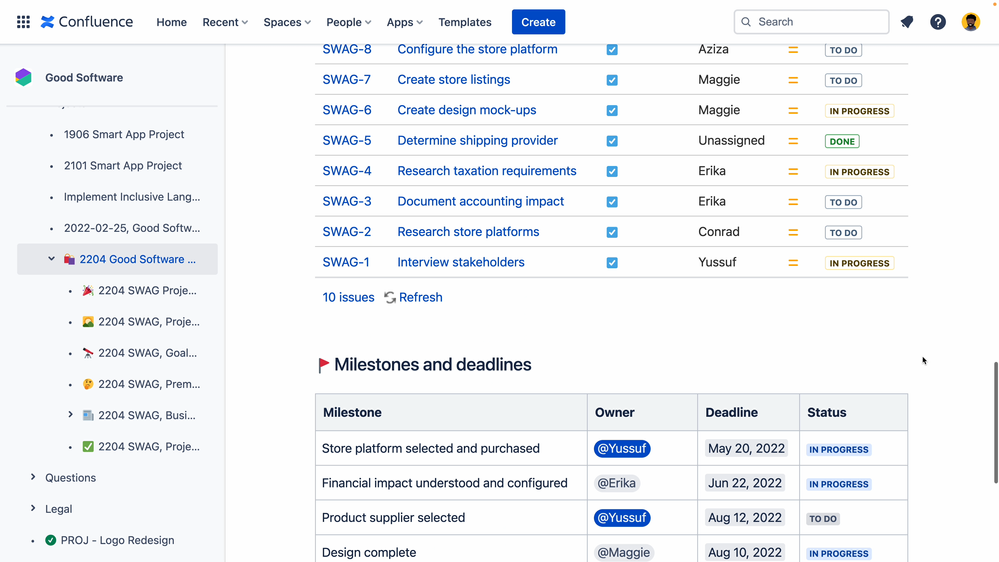Image resolution: width=999 pixels, height=562 pixels.
Task: Open the 2022-02-25, Good Softw page
Action: pyautogui.click(x=132, y=228)
